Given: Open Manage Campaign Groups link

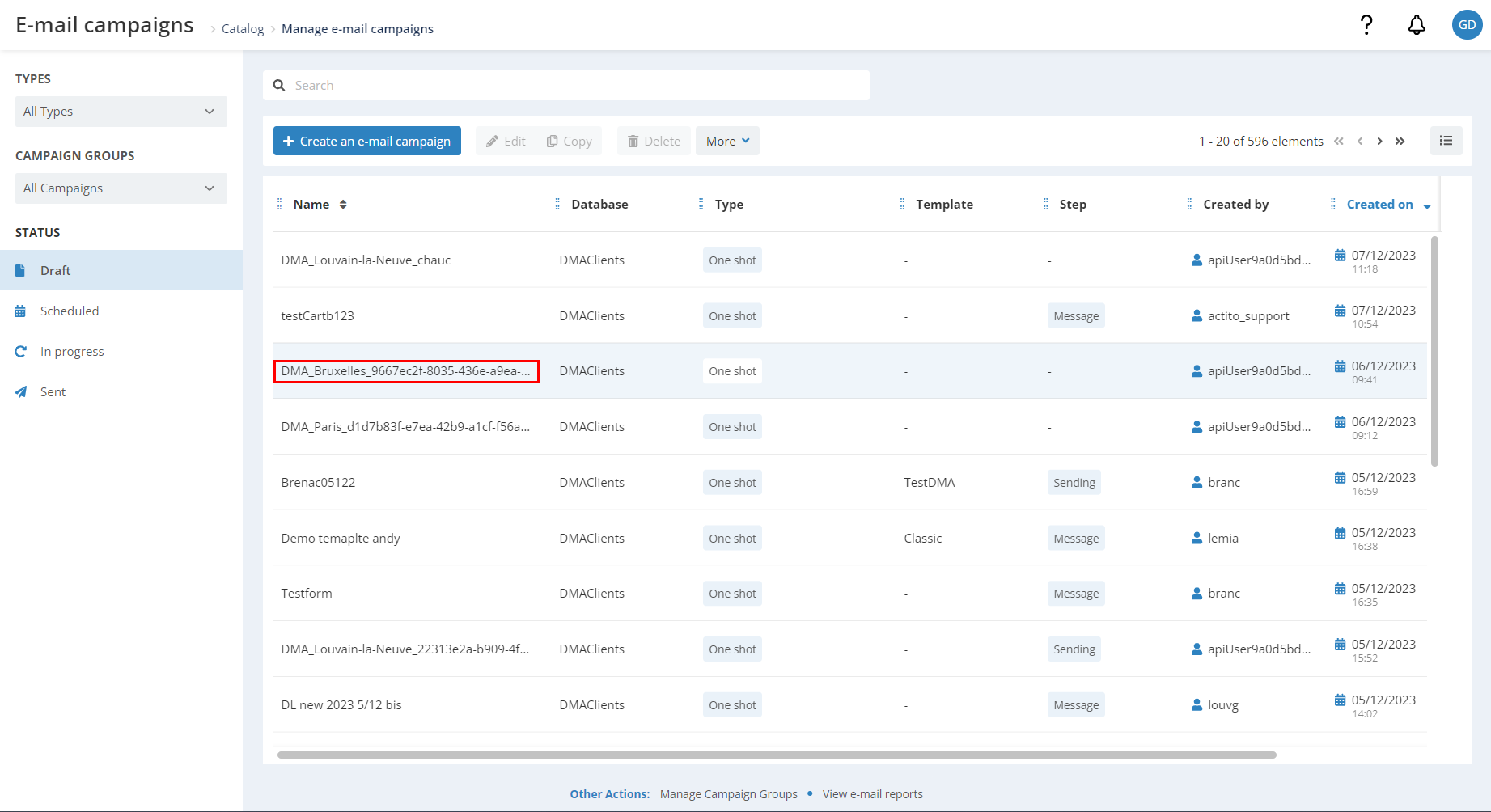Looking at the screenshot, I should coord(729,794).
